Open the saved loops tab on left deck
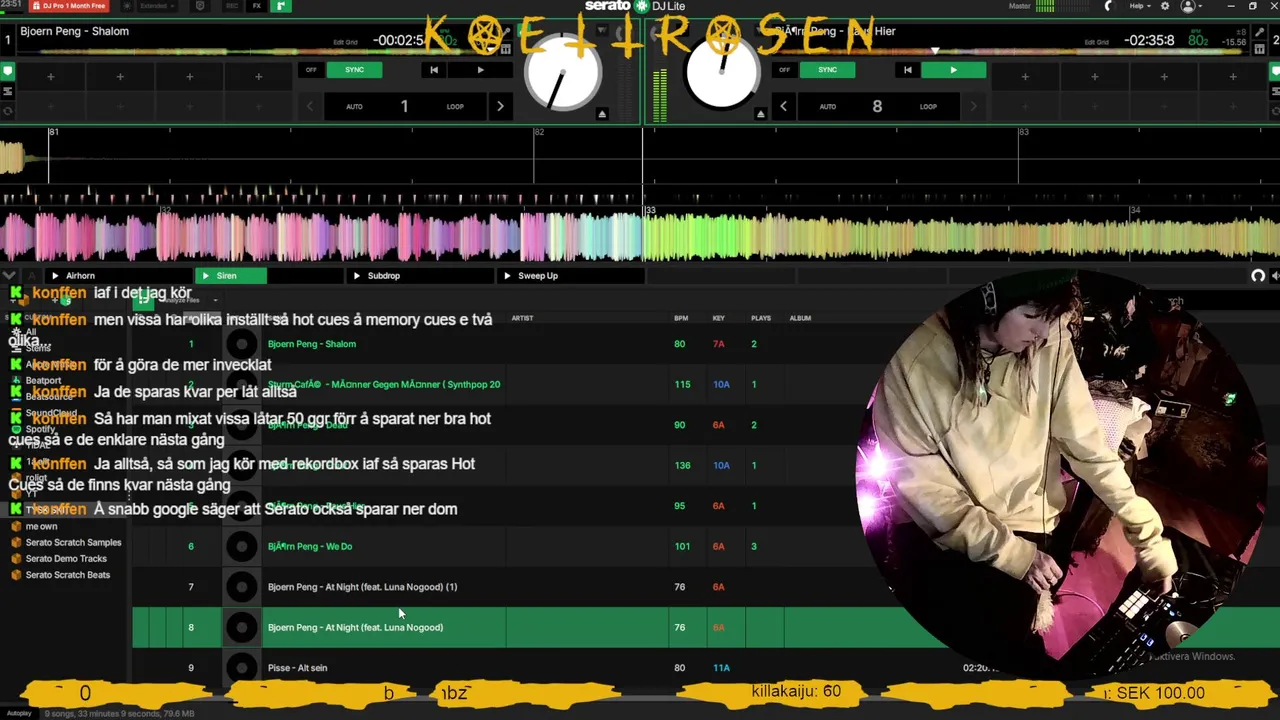 pyautogui.click(x=8, y=91)
